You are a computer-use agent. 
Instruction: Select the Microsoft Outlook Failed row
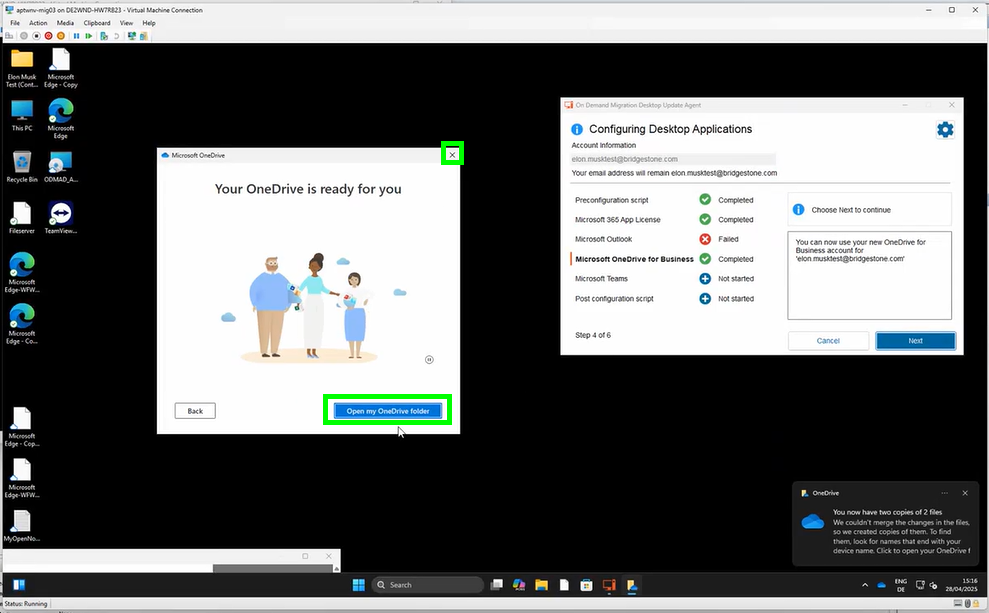tap(664, 239)
